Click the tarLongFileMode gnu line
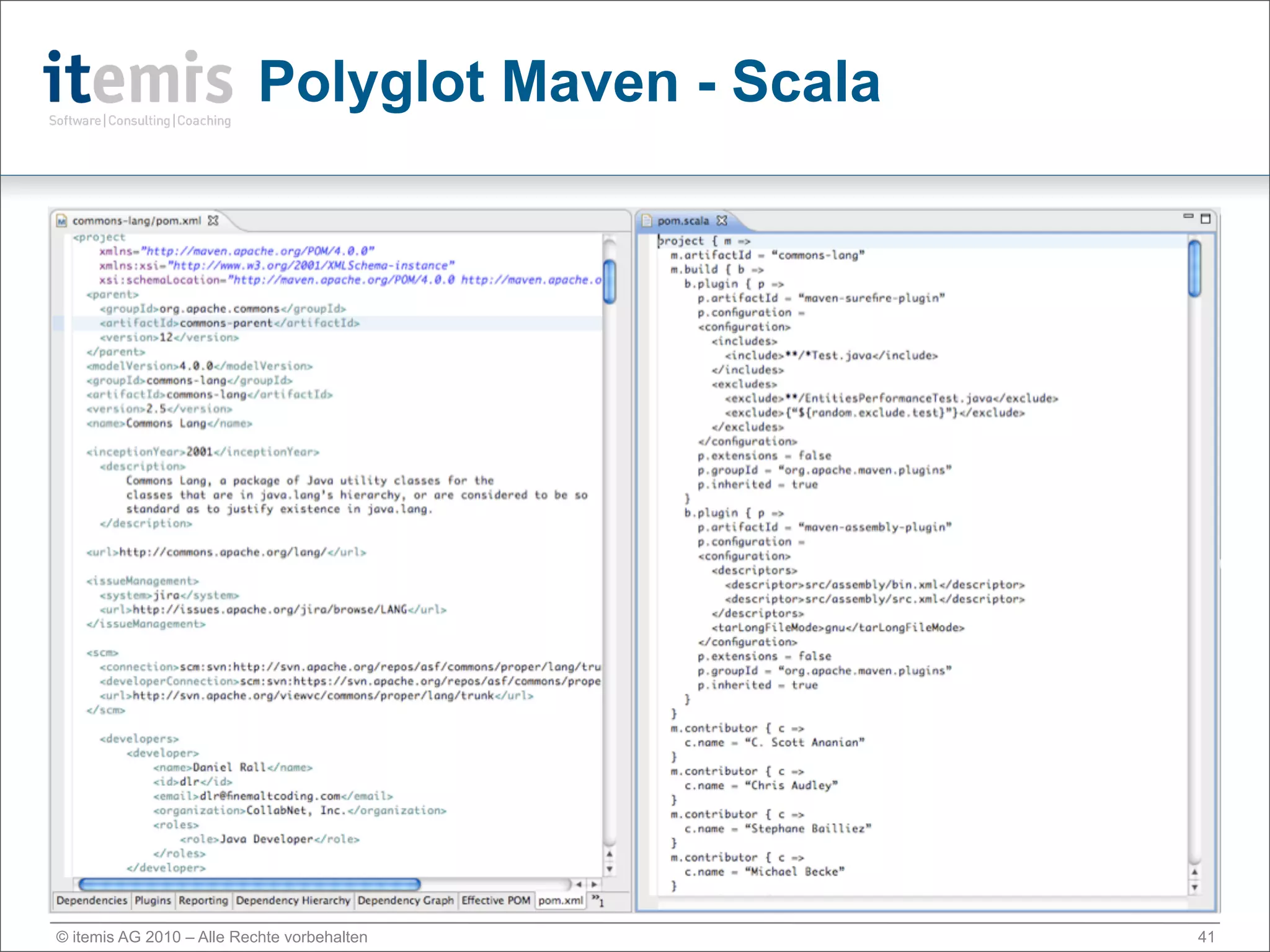1270x952 pixels. [x=838, y=628]
